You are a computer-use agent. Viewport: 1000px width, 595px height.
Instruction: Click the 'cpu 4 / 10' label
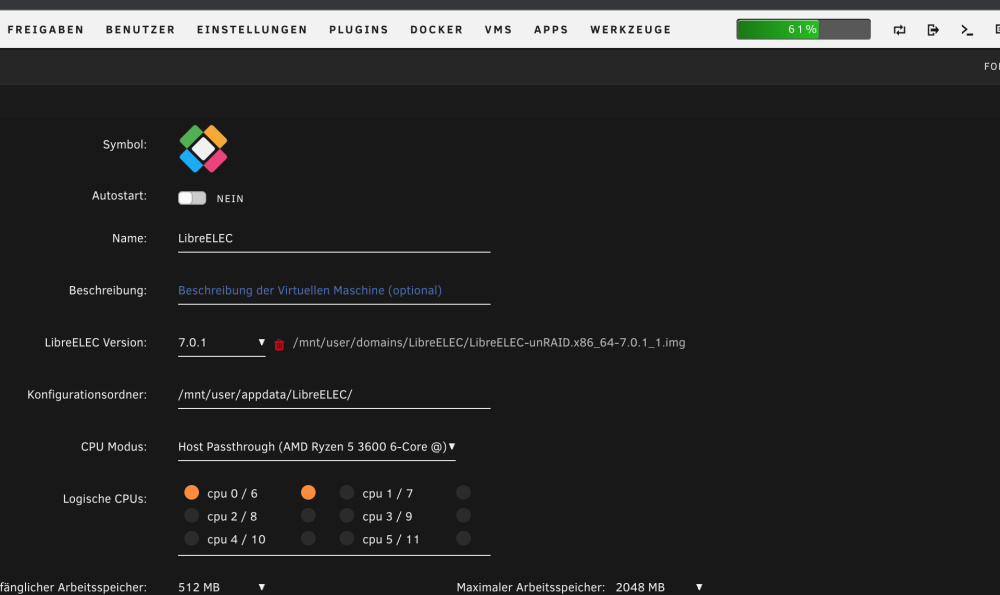pyautogui.click(x=236, y=540)
